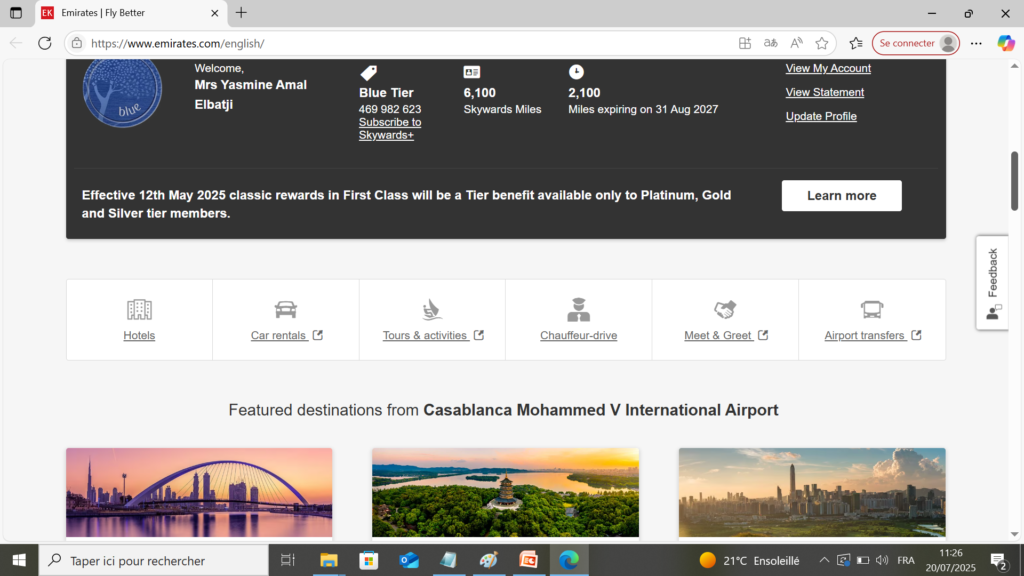Viewport: 1024px width, 576px height.
Task: Click the 6,100 Skywards Miles text
Action: [502, 101]
